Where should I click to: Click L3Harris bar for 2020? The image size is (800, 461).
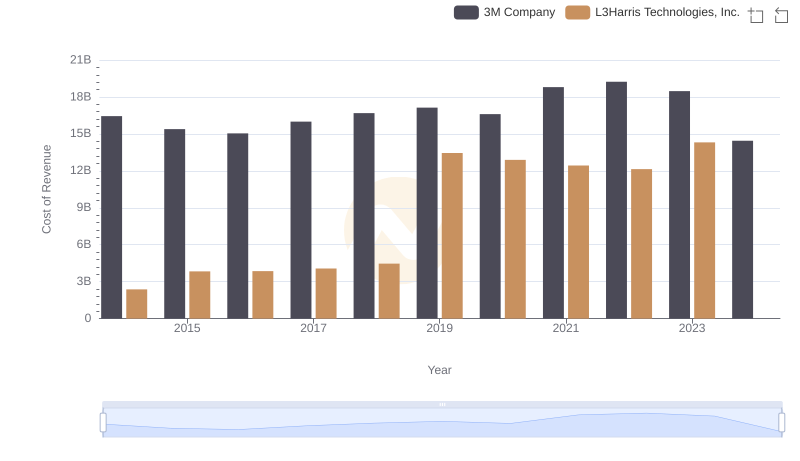(x=515, y=239)
